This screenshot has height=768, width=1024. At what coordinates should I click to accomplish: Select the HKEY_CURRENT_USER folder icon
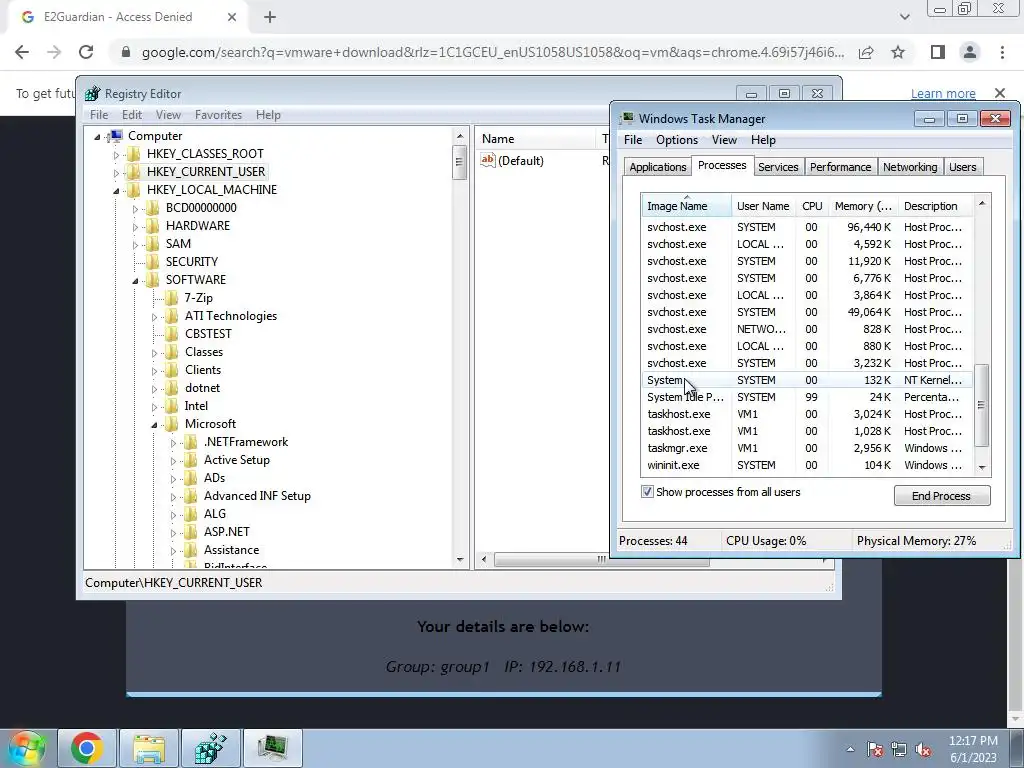coord(133,172)
